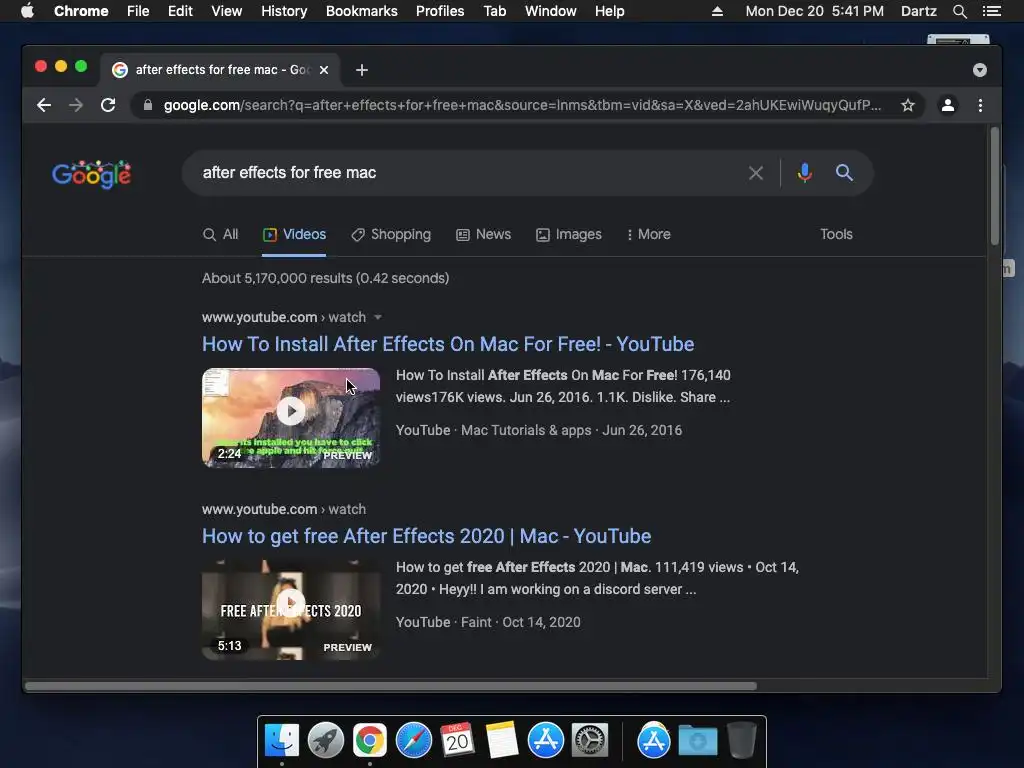Screen dimensions: 1024x768
Task: Switch to the All results tab
Action: click(x=221, y=234)
